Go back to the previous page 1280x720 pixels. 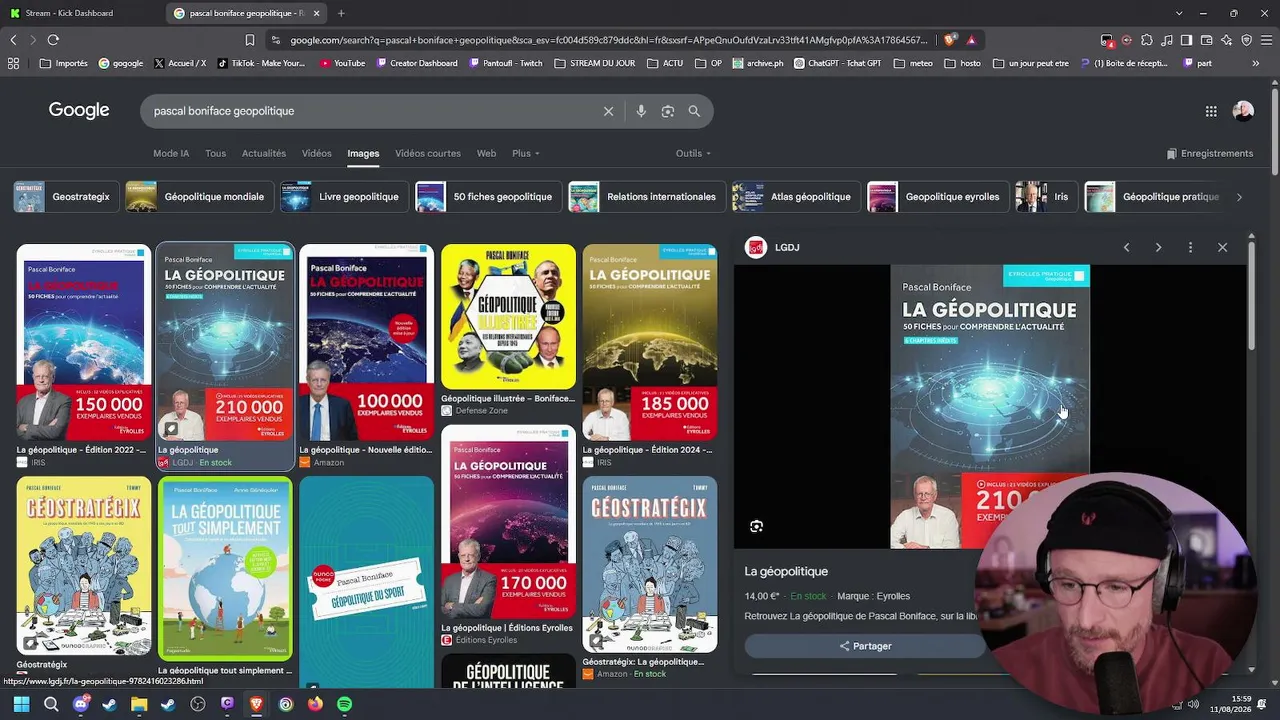point(13,40)
